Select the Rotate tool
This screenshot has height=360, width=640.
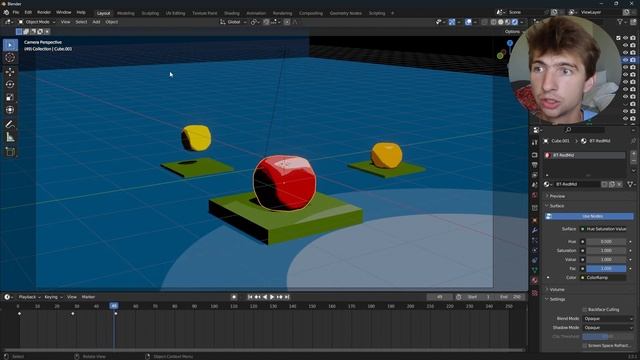[10, 84]
